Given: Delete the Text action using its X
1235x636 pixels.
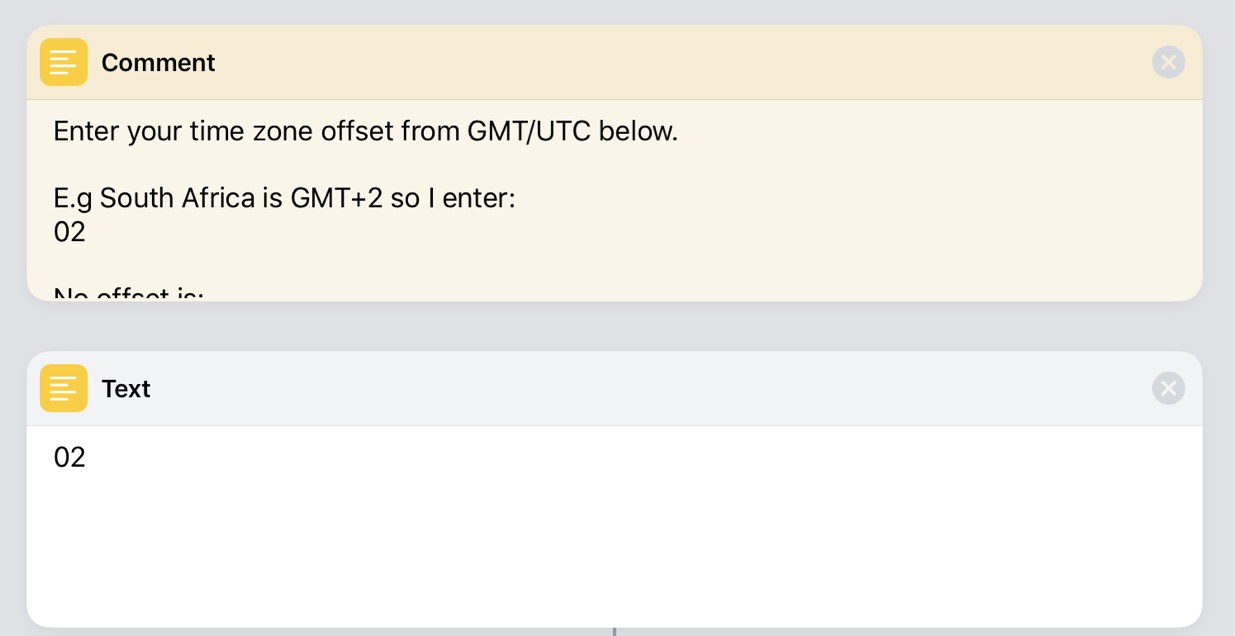Looking at the screenshot, I should coord(1168,388).
